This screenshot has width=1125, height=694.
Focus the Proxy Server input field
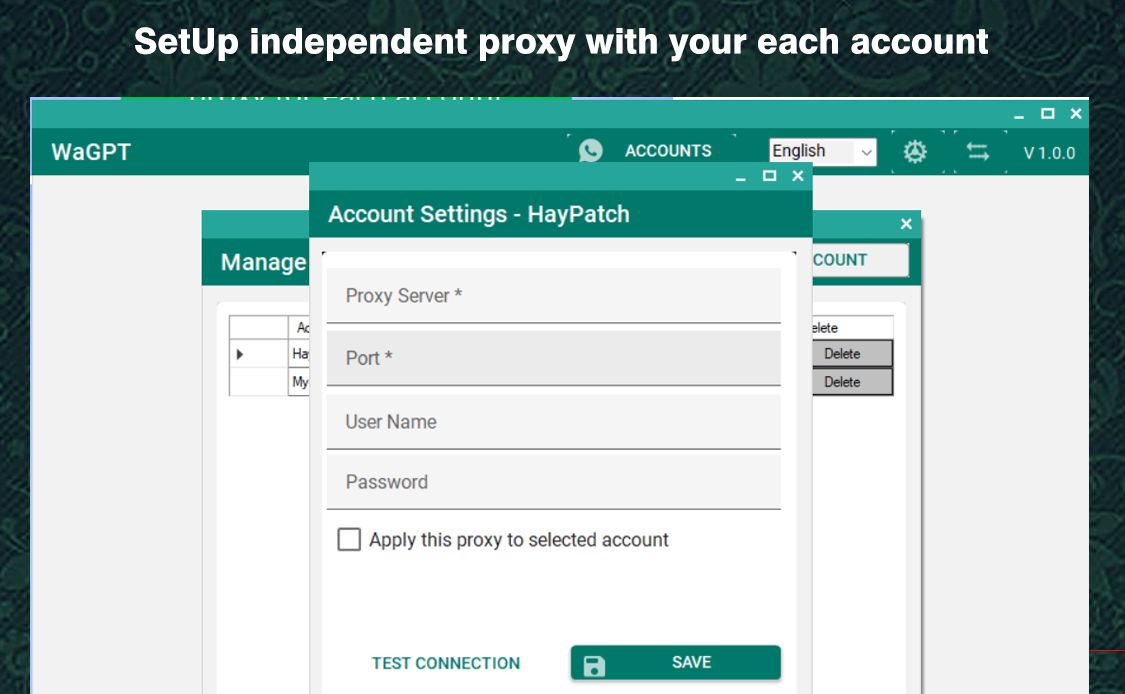point(553,296)
